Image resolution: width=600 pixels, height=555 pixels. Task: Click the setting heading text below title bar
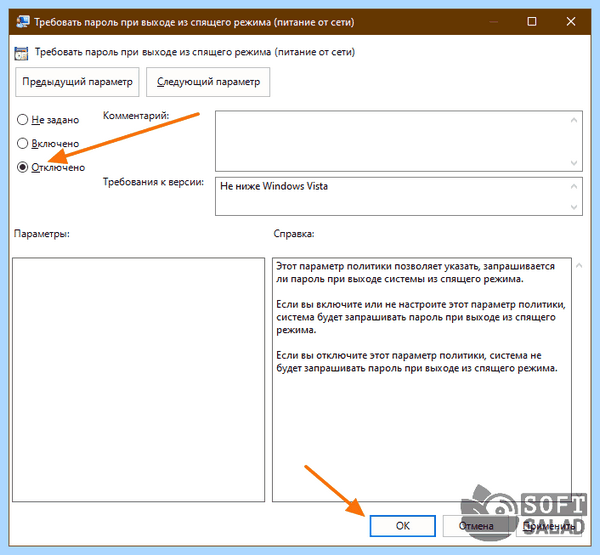(x=195, y=52)
